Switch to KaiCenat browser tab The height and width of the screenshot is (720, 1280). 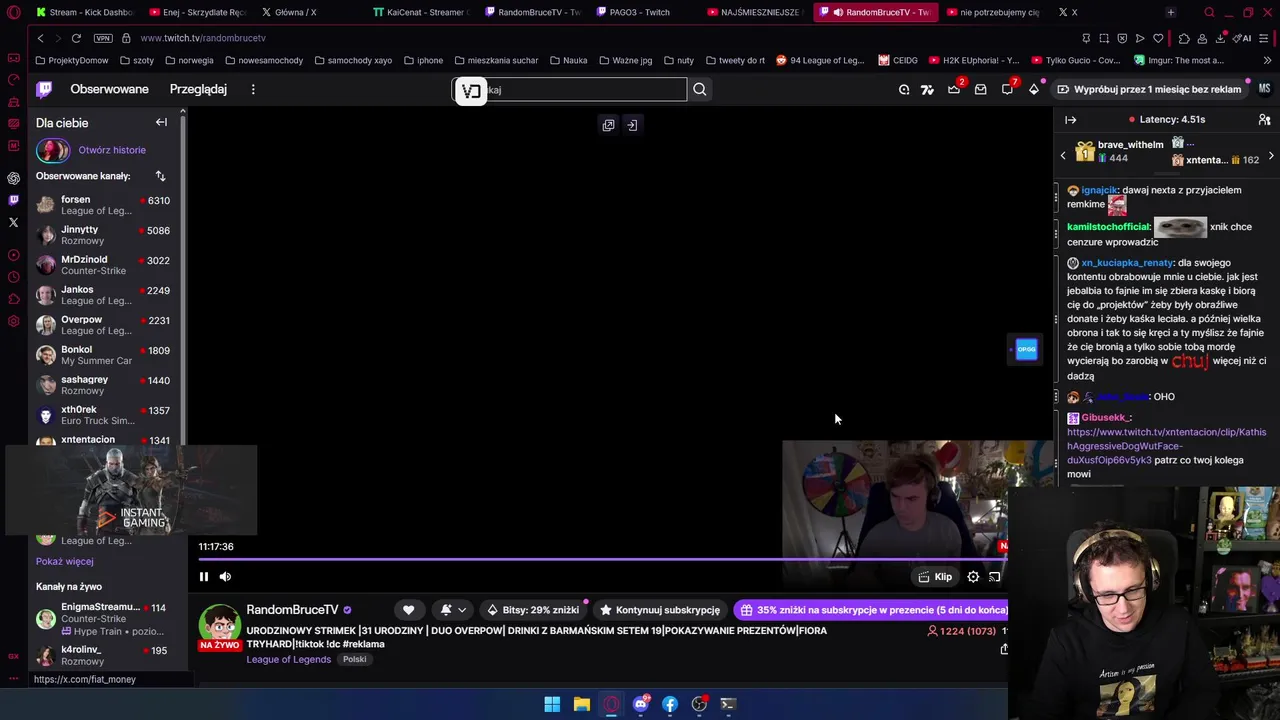point(418,12)
